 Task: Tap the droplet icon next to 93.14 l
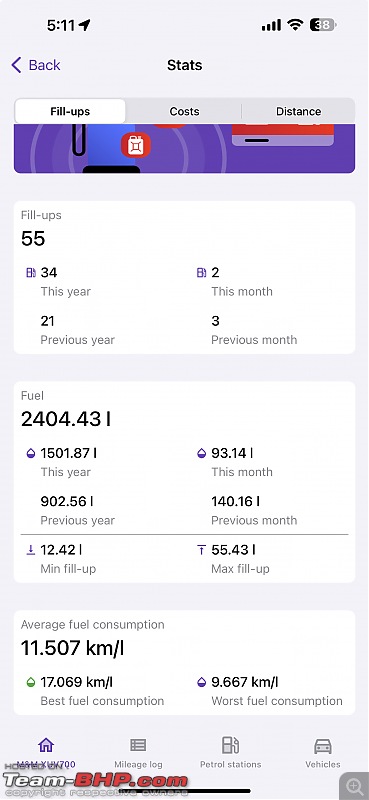(202, 453)
